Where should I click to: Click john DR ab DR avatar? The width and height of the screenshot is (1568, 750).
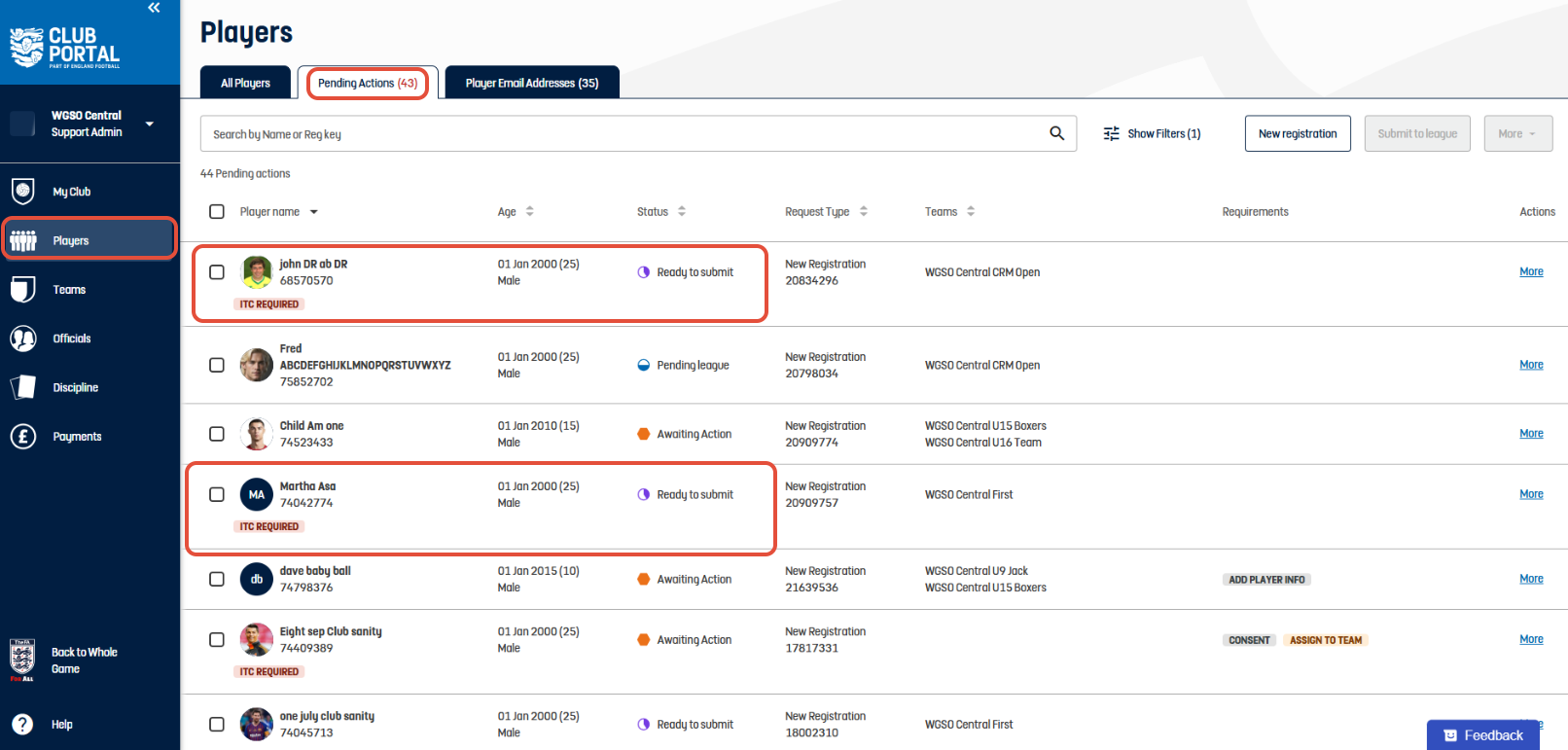(257, 272)
